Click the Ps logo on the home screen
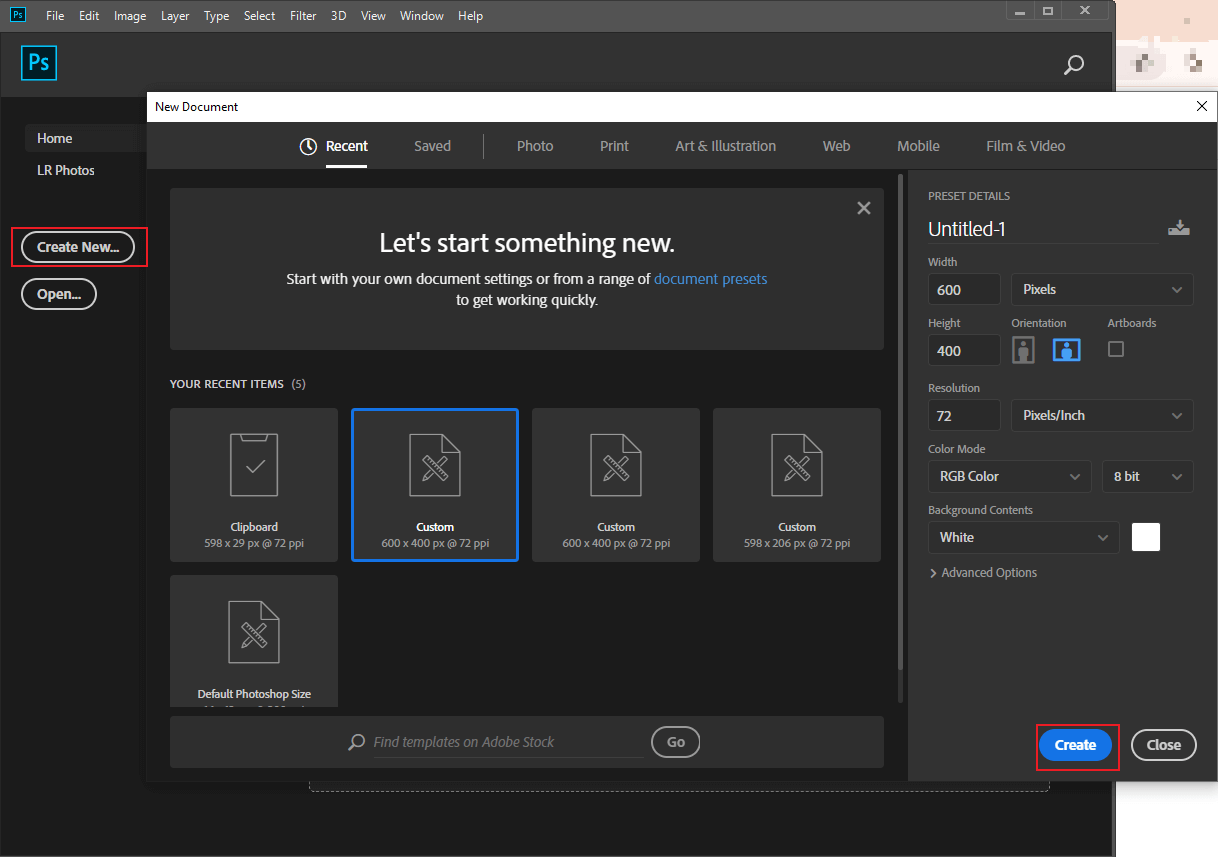The width and height of the screenshot is (1218, 857). coord(39,62)
